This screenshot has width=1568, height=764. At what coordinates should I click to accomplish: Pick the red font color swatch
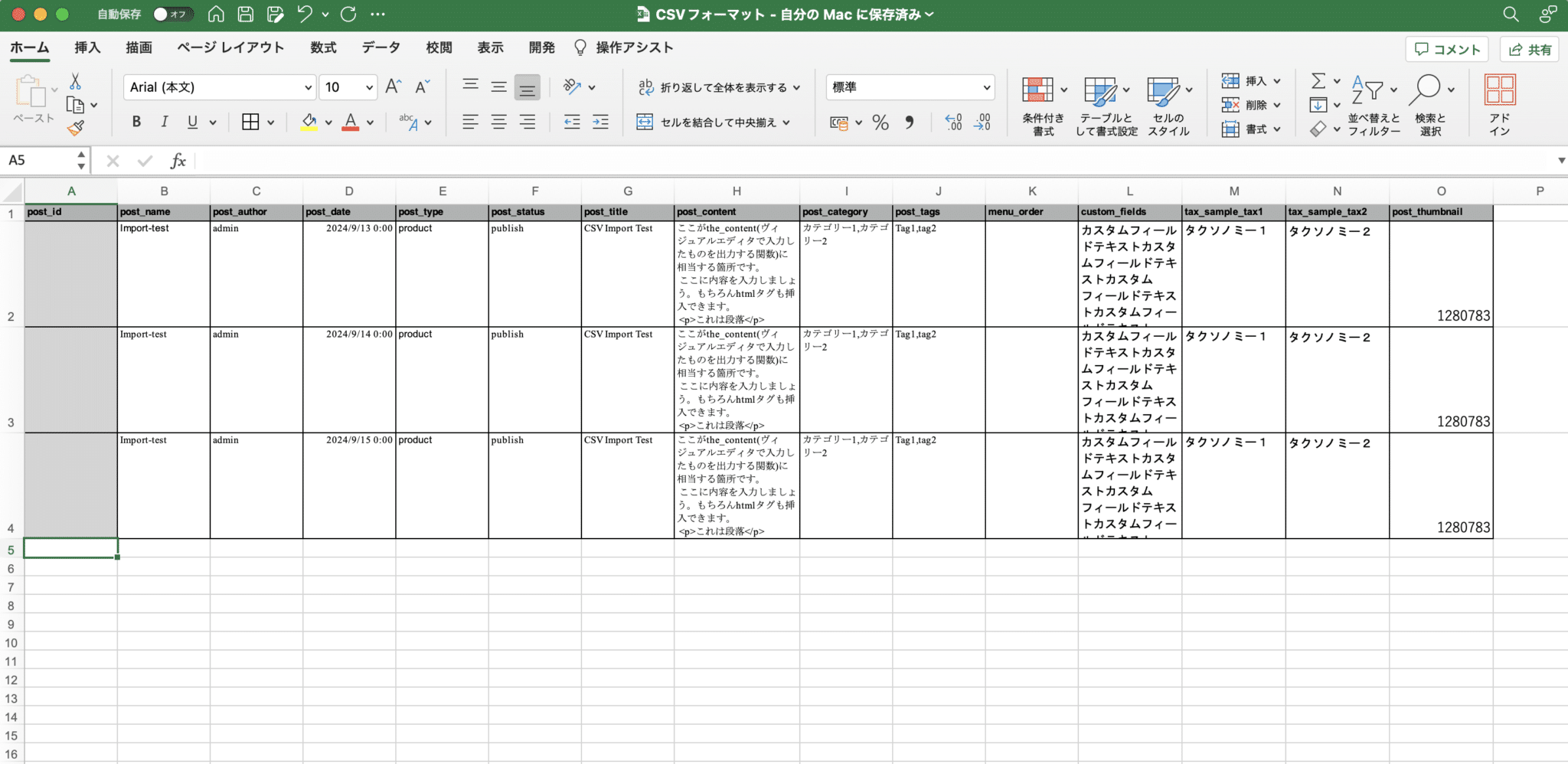coord(351,121)
